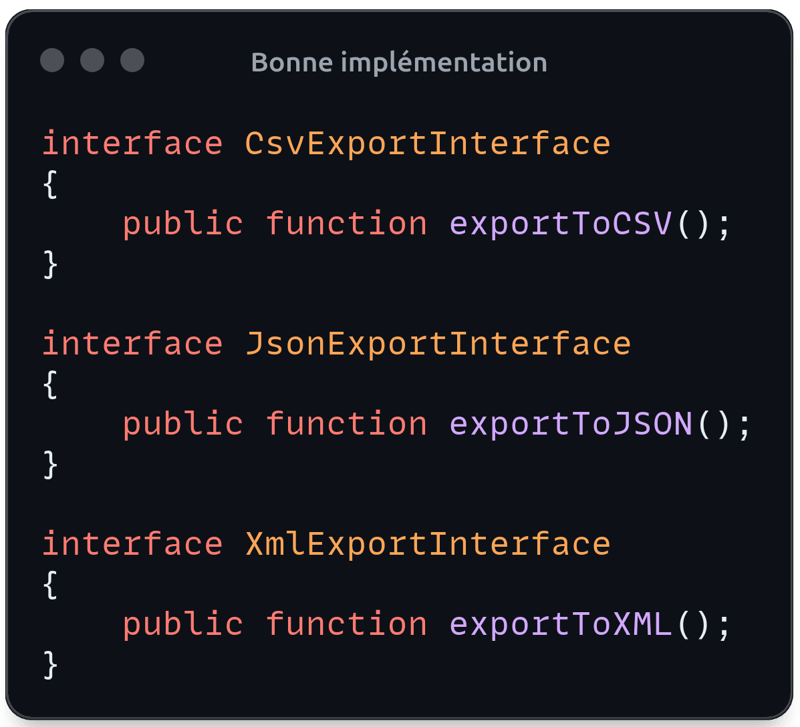Click the closing brace after exportToCSV
The height and width of the screenshot is (727, 800).
[50, 265]
